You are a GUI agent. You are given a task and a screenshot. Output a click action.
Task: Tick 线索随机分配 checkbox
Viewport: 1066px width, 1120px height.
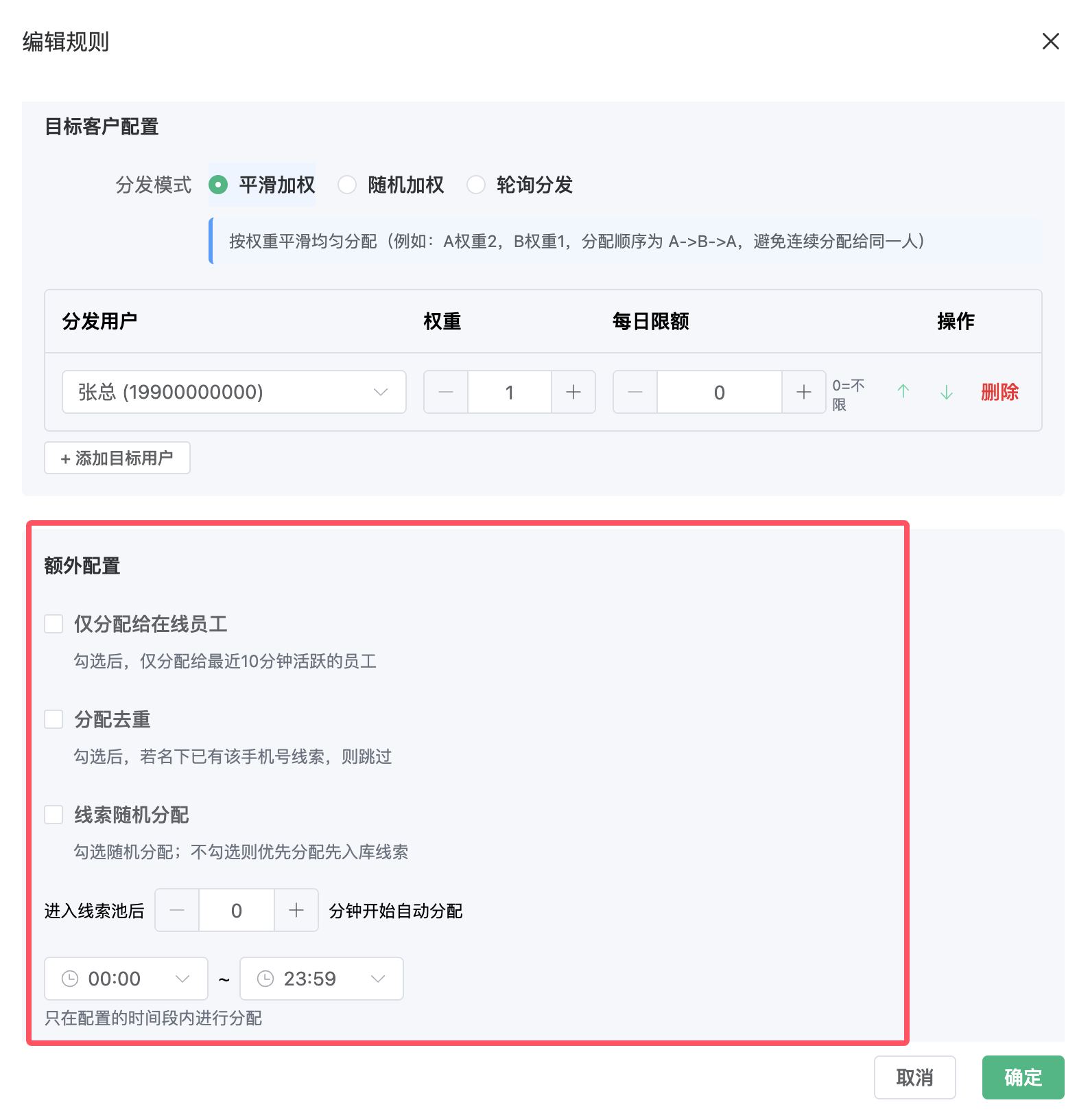(x=54, y=815)
